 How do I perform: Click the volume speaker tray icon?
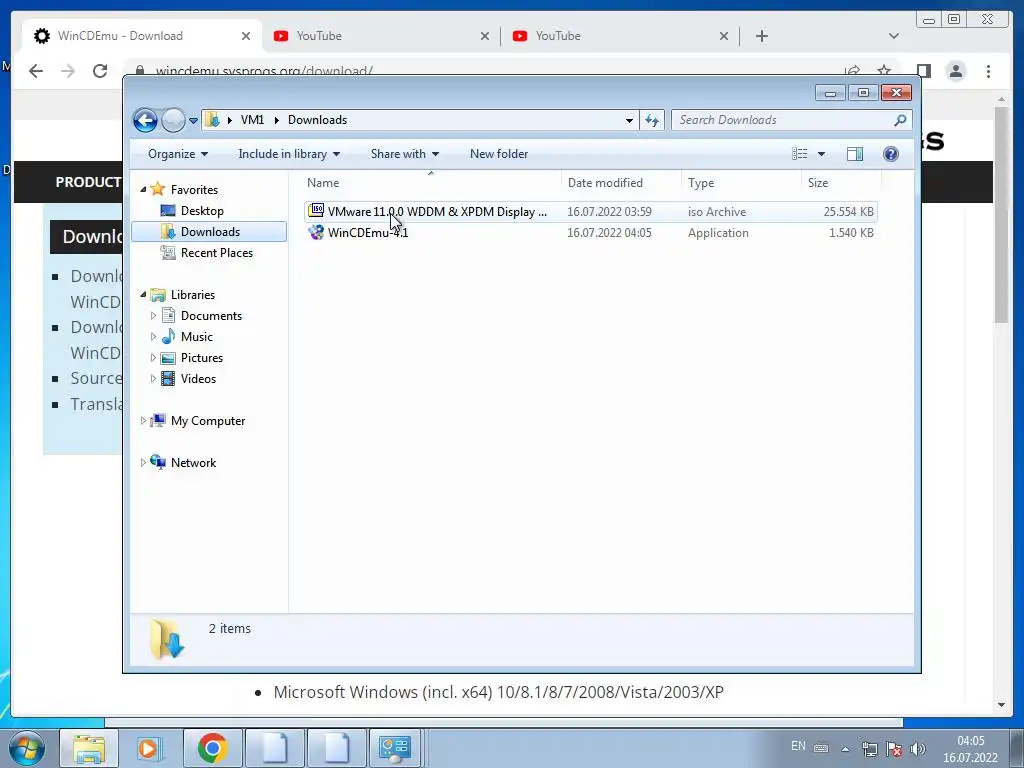918,748
